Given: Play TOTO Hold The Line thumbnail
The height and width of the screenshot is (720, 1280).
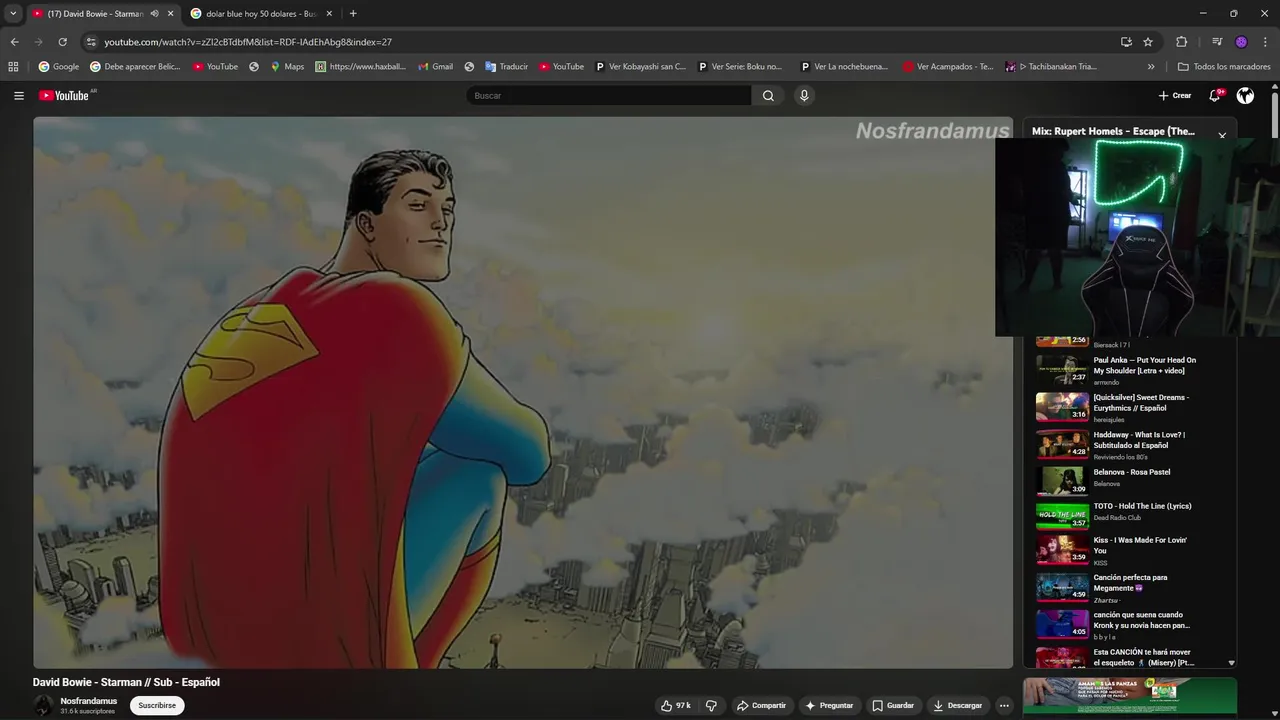Looking at the screenshot, I should [x=1062, y=516].
